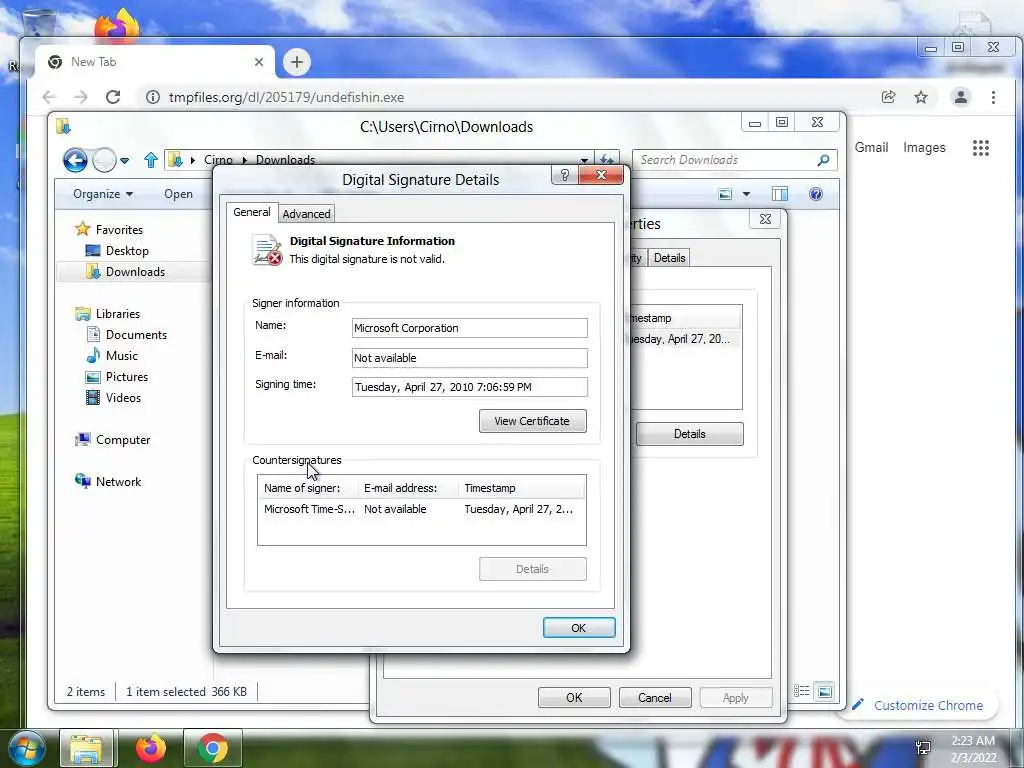Image resolution: width=1024 pixels, height=768 pixels.
Task: Select Favorites in navigation pane
Action: point(119,229)
